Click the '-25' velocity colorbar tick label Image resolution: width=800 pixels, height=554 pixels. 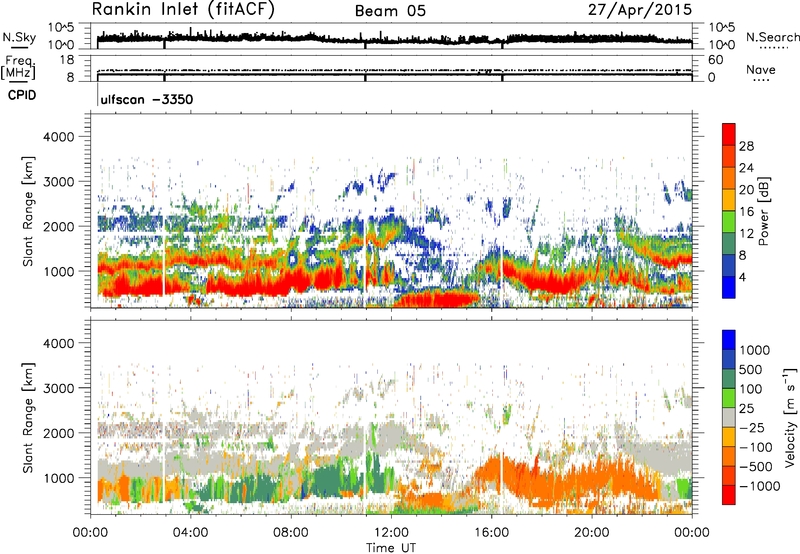[x=752, y=428]
